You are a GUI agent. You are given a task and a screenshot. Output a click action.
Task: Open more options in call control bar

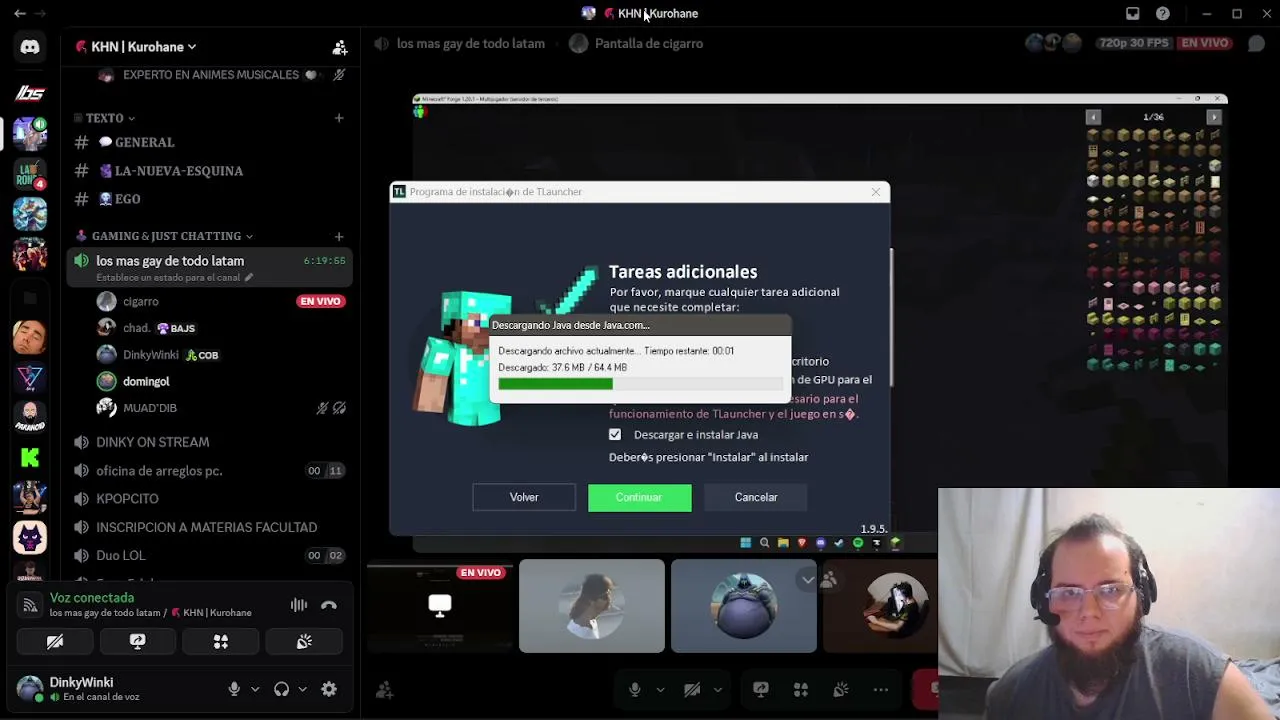coord(881,689)
